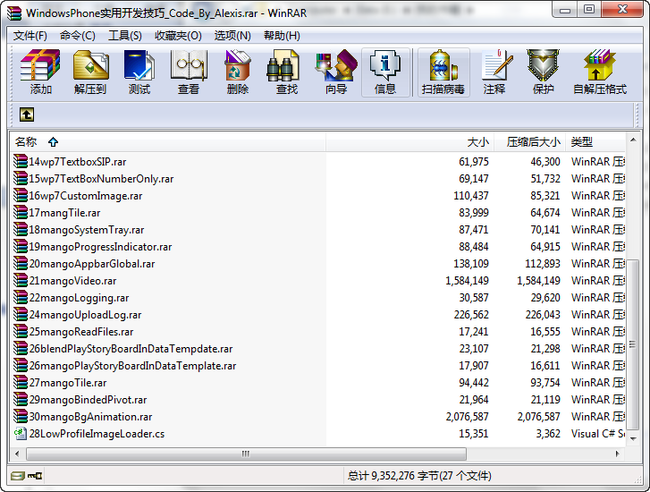Open the 文件(F) menu
Screen dimensions: 650x492
[30, 36]
